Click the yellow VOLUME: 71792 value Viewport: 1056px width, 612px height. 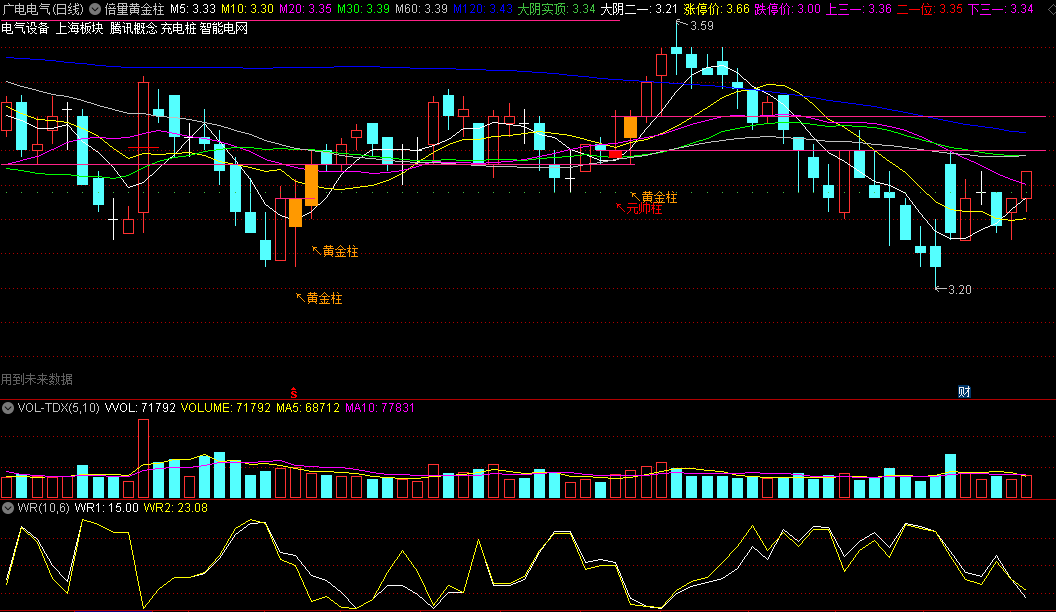coord(226,408)
